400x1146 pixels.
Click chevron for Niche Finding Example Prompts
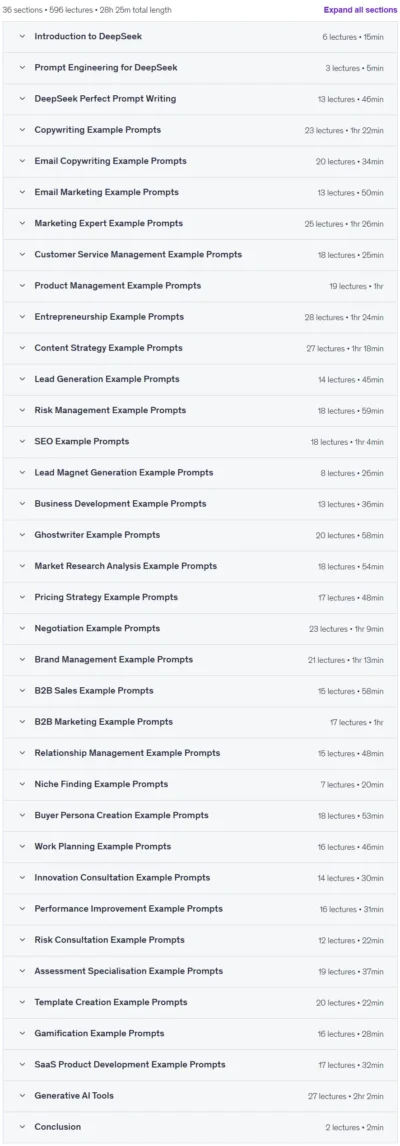22,784
